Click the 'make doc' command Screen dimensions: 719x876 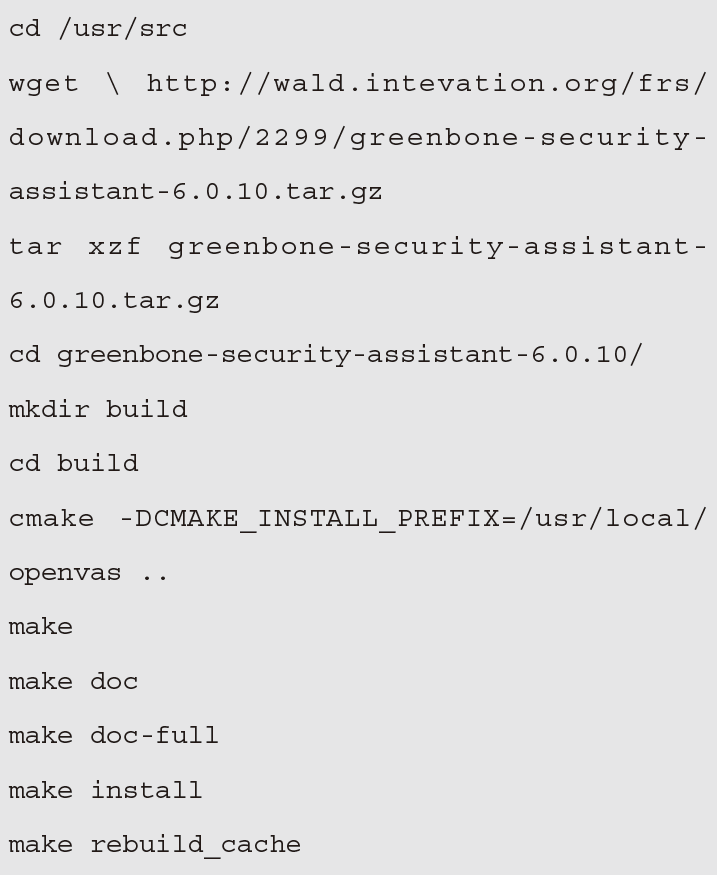click(74, 682)
